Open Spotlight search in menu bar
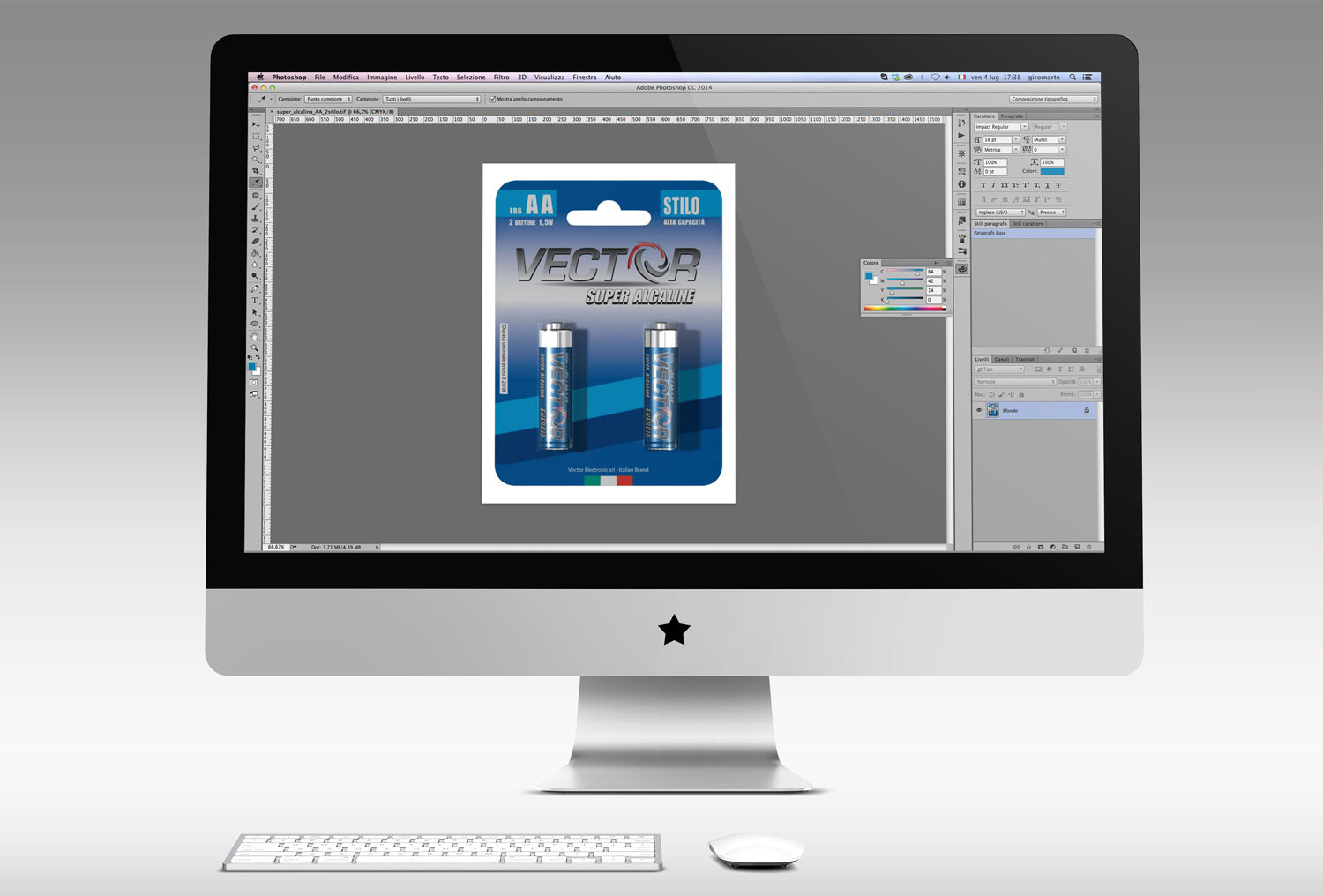The width and height of the screenshot is (1323, 896). click(x=1073, y=77)
